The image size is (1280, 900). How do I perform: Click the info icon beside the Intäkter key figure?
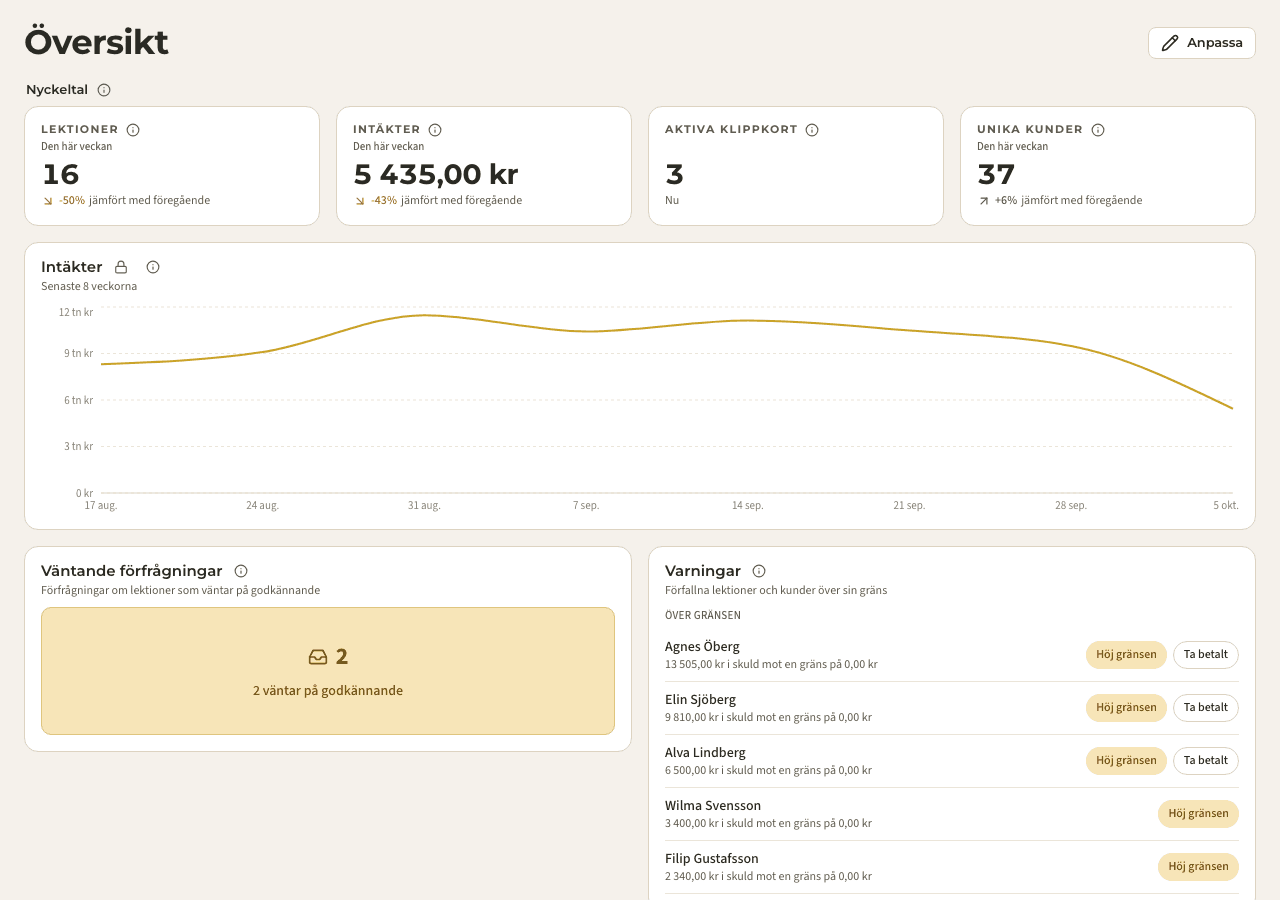point(435,130)
